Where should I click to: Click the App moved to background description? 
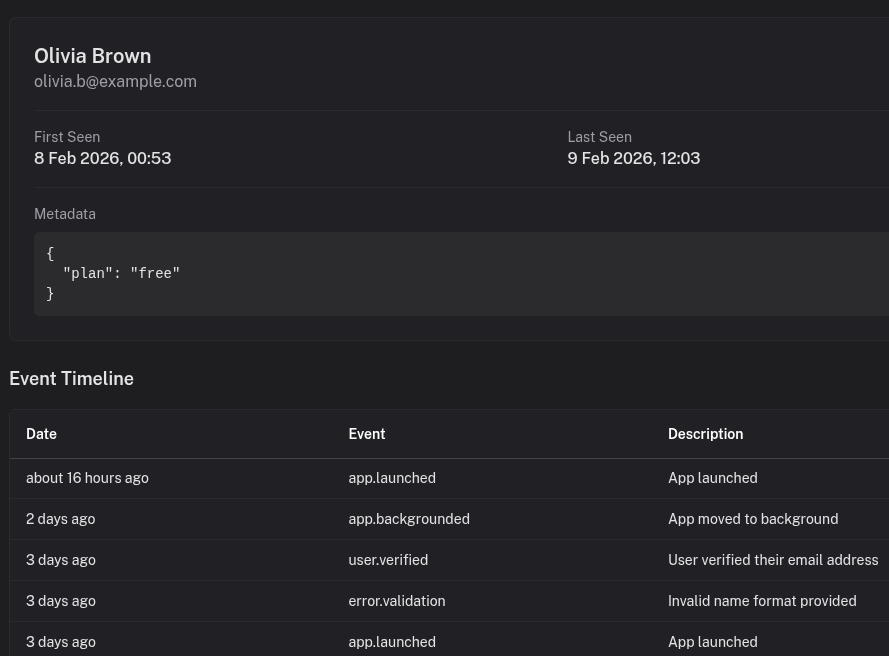(x=753, y=519)
